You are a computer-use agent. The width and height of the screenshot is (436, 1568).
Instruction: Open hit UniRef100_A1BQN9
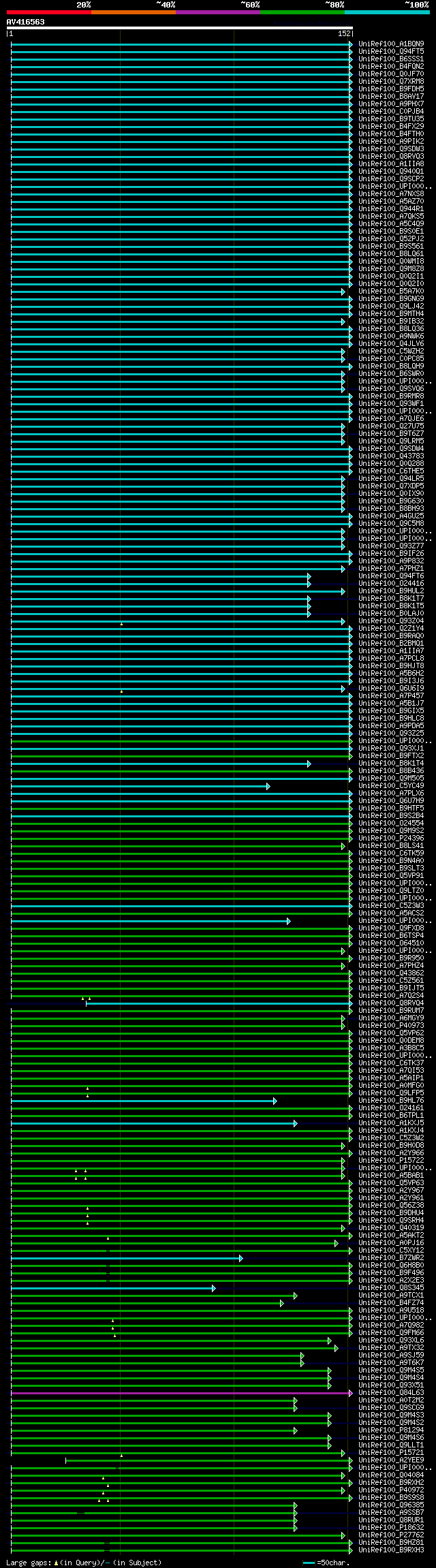[391, 44]
